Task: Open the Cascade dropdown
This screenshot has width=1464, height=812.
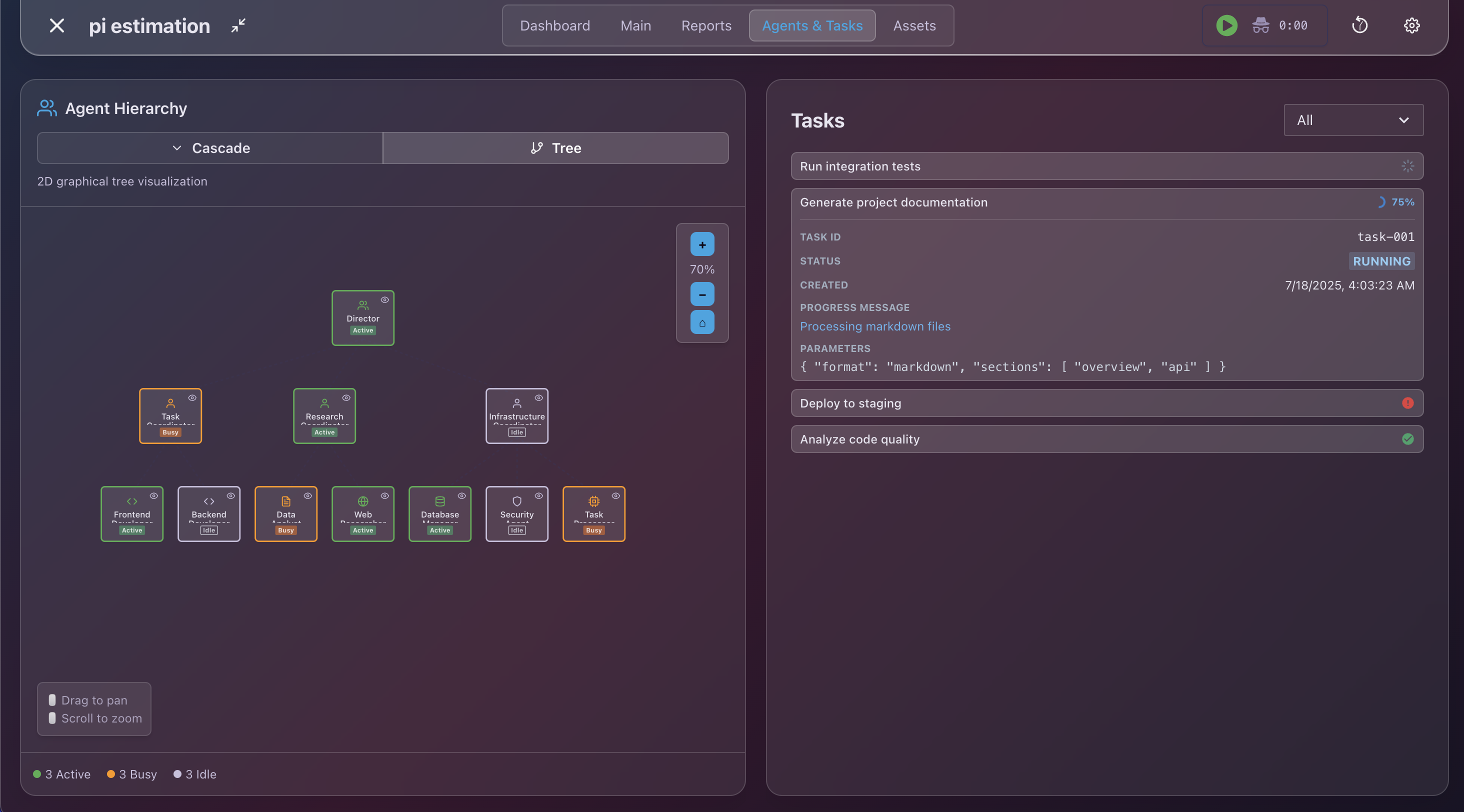Action: click(x=209, y=147)
